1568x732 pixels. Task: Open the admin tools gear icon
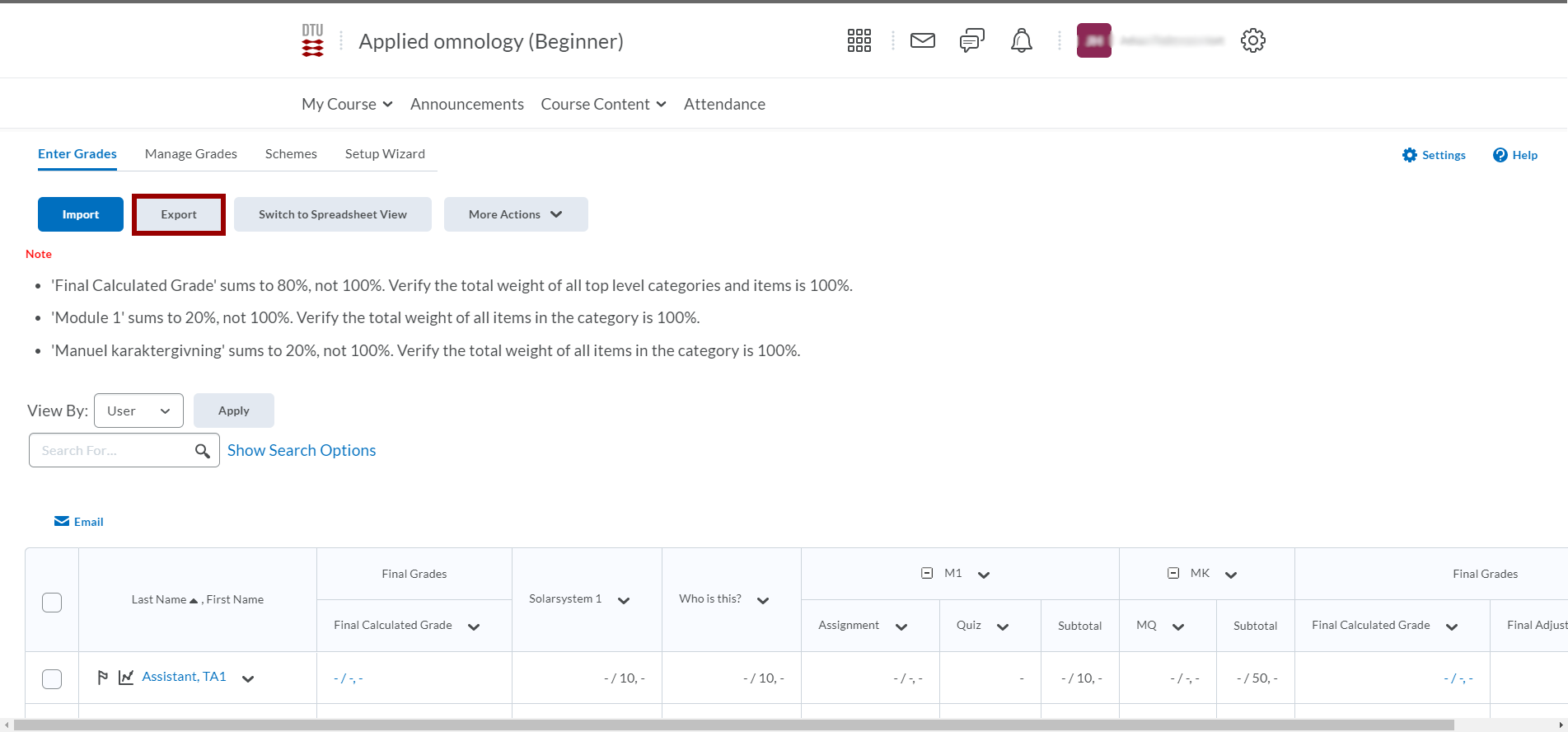coord(1252,40)
